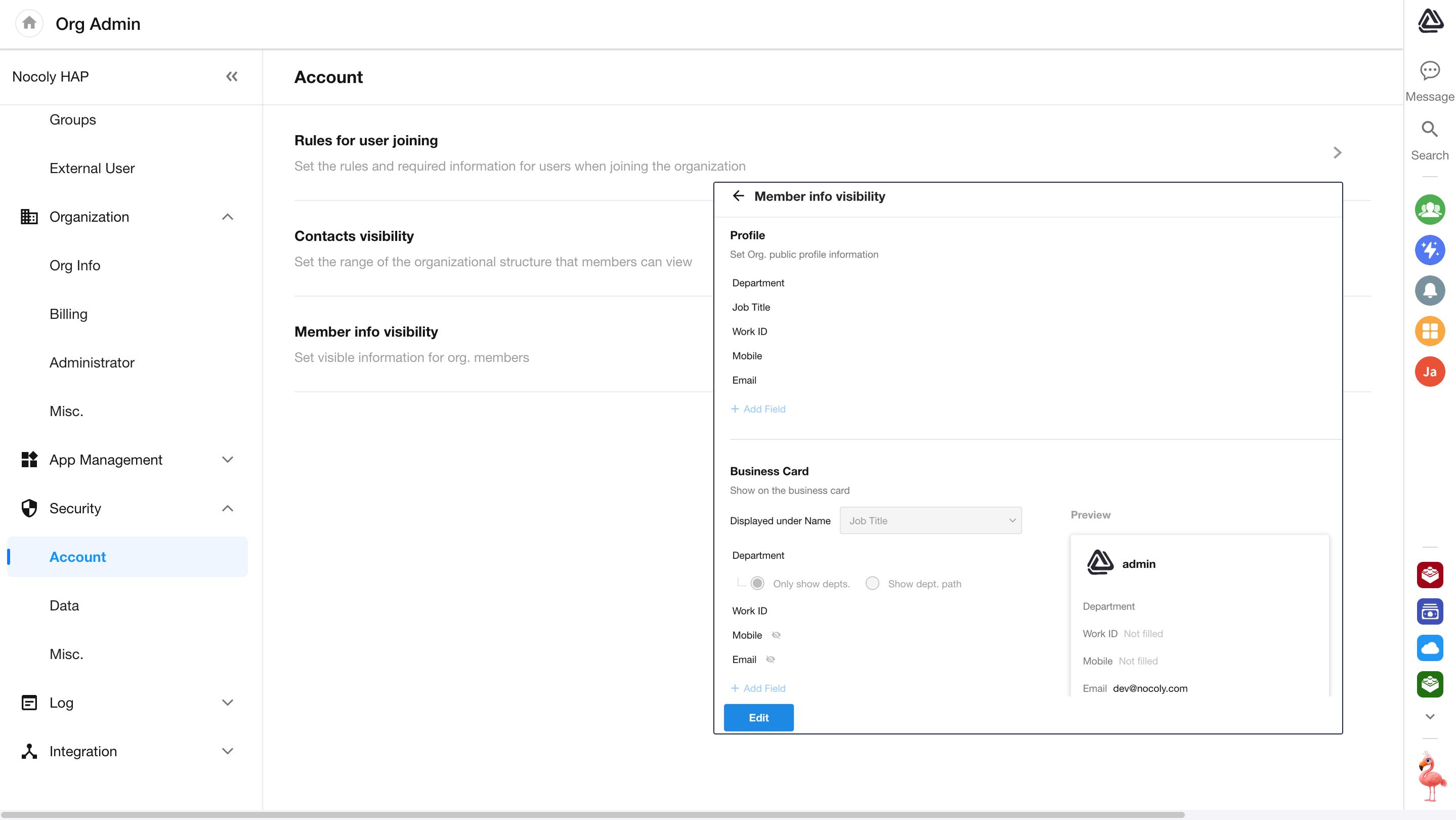Click the Search magnifier icon
This screenshot has height=820, width=1456.
(1429, 130)
